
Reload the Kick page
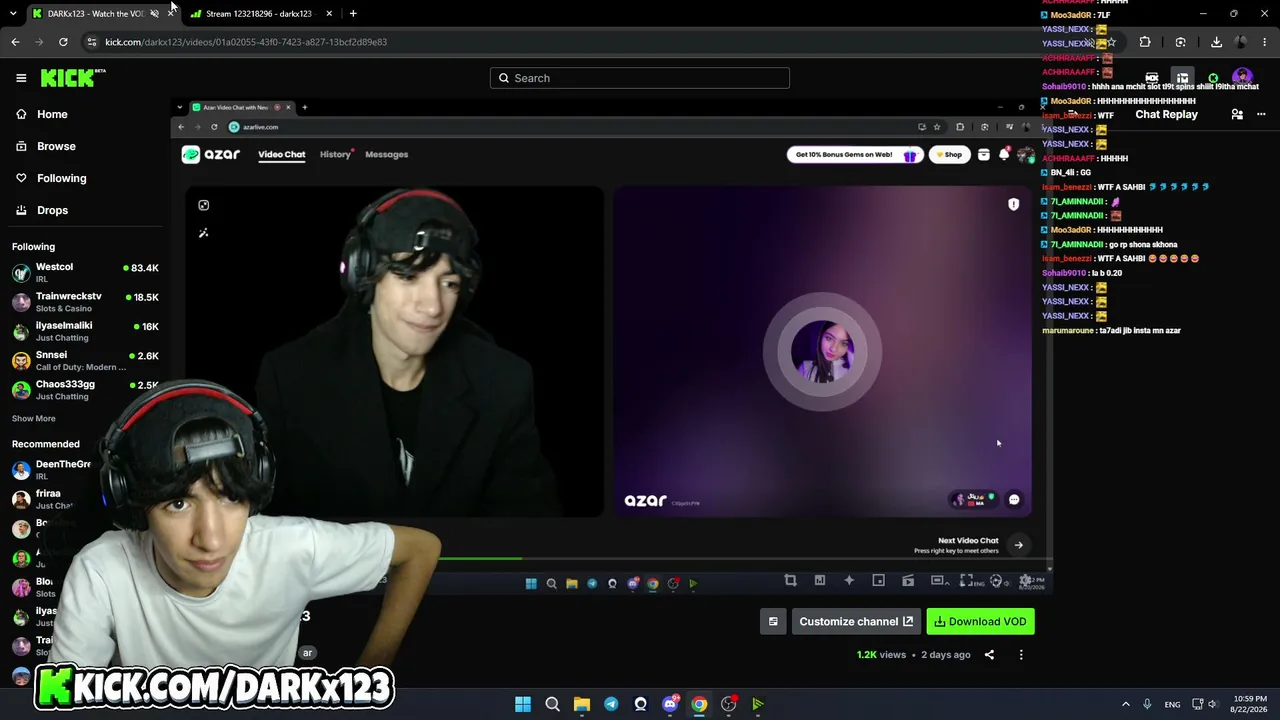click(63, 42)
